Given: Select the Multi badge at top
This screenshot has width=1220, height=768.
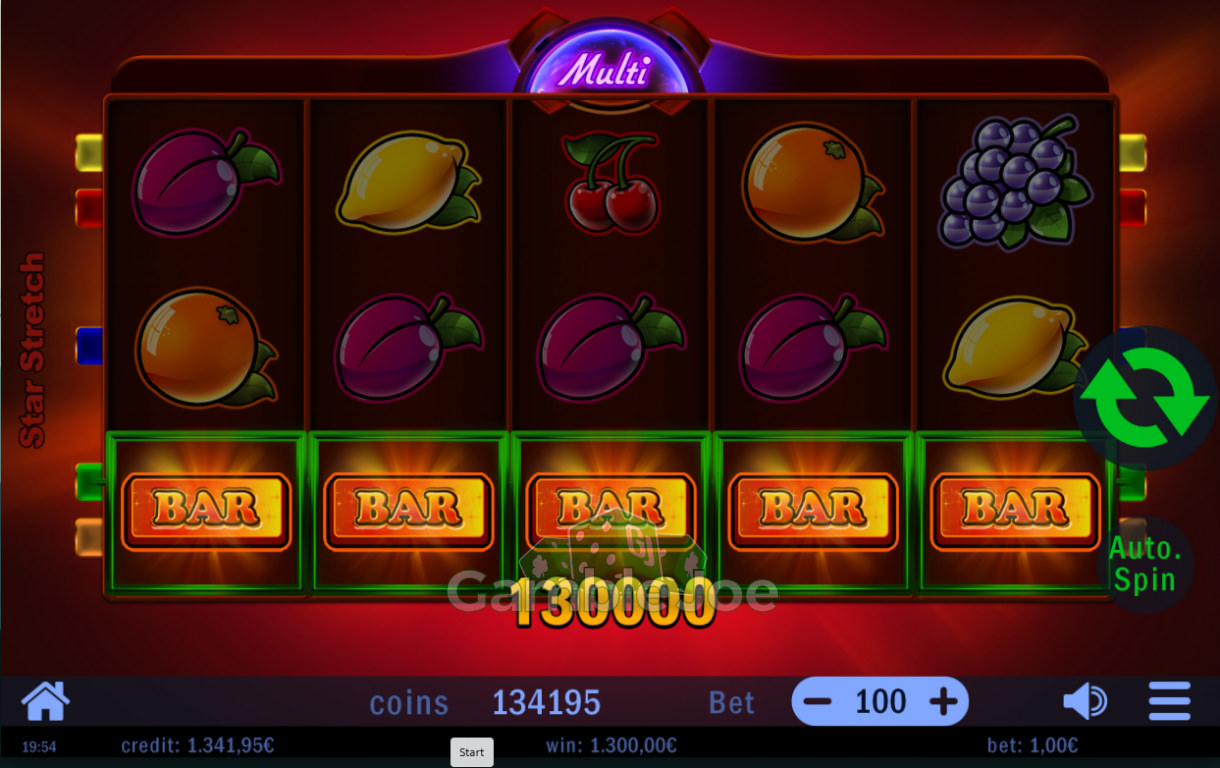Looking at the screenshot, I should click(604, 70).
